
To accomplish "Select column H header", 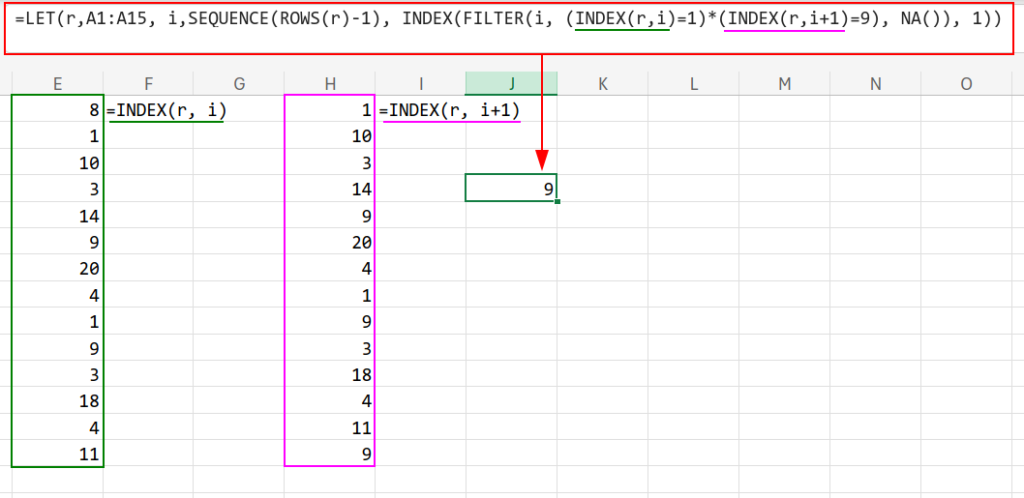I will coord(329,84).
